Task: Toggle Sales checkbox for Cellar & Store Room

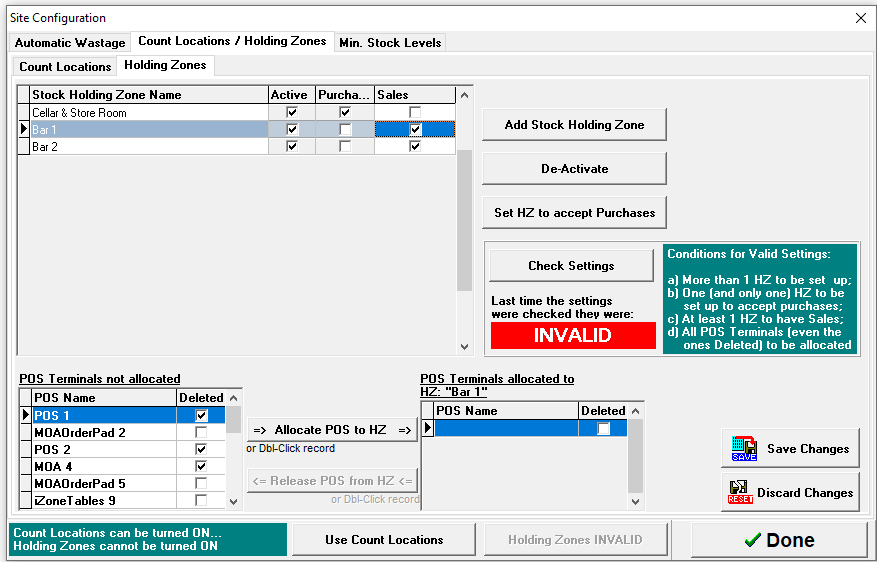Action: click(415, 113)
